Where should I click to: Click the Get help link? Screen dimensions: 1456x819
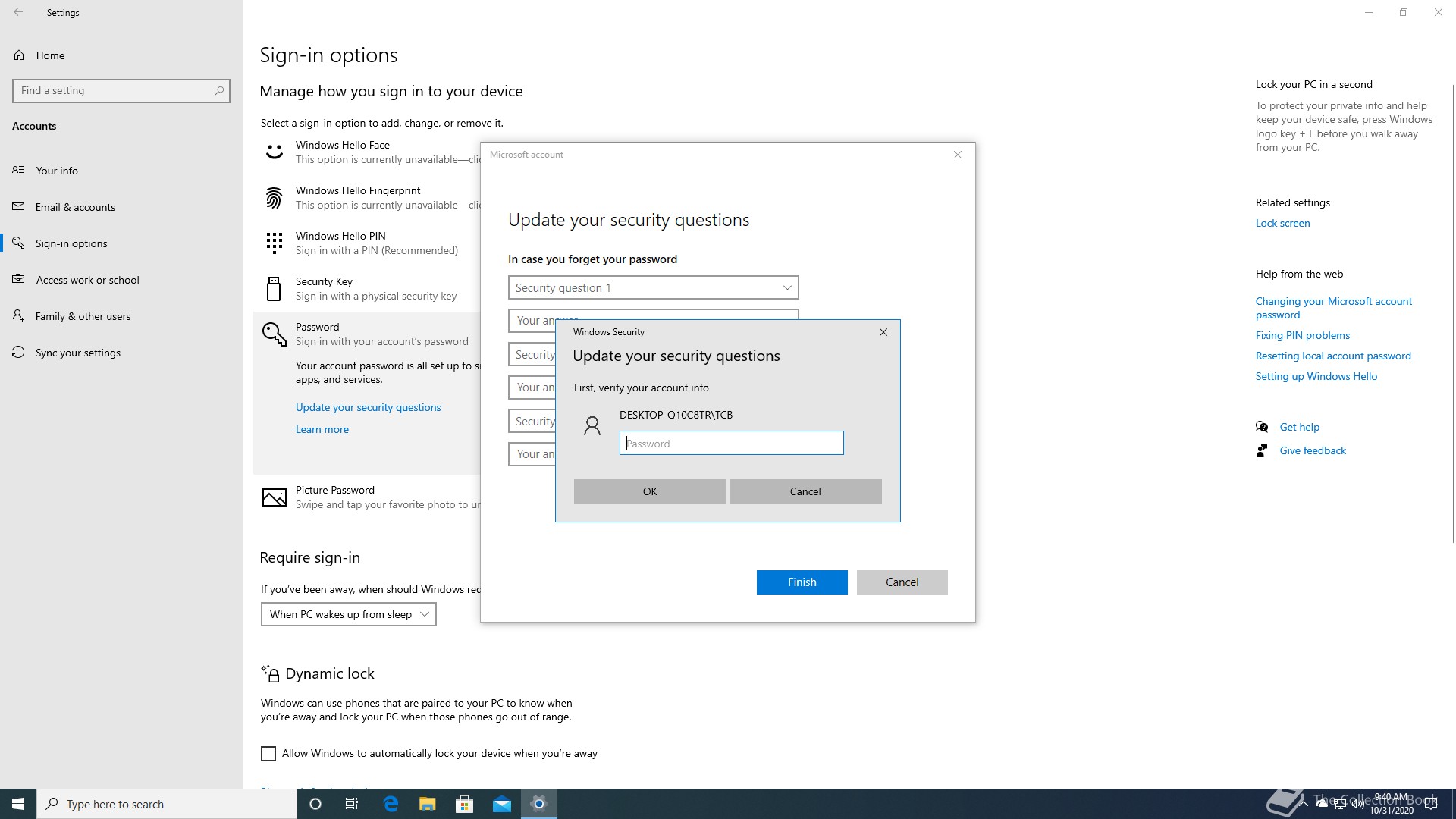[1299, 427]
